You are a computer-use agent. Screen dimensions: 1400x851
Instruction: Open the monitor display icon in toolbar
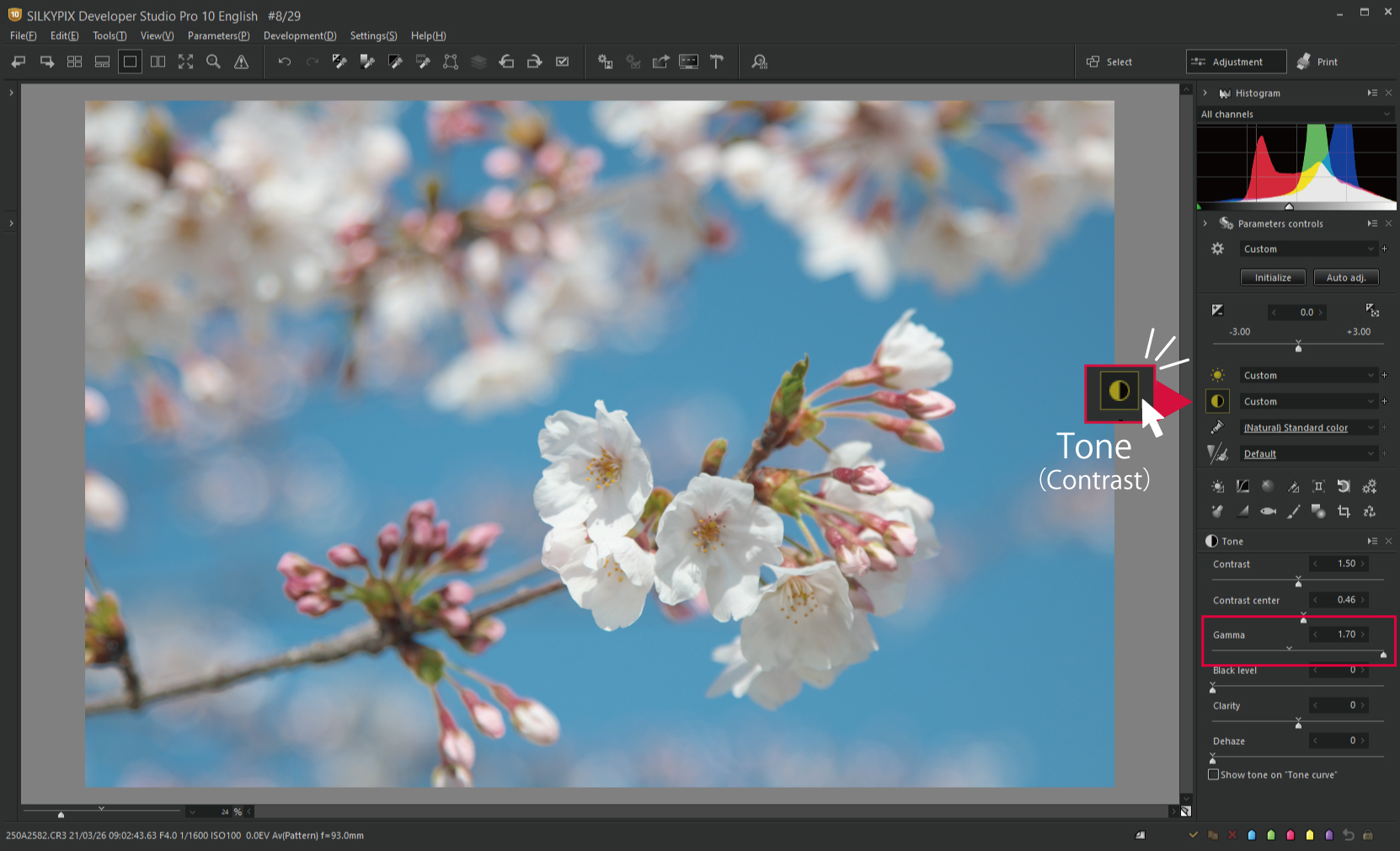[688, 62]
